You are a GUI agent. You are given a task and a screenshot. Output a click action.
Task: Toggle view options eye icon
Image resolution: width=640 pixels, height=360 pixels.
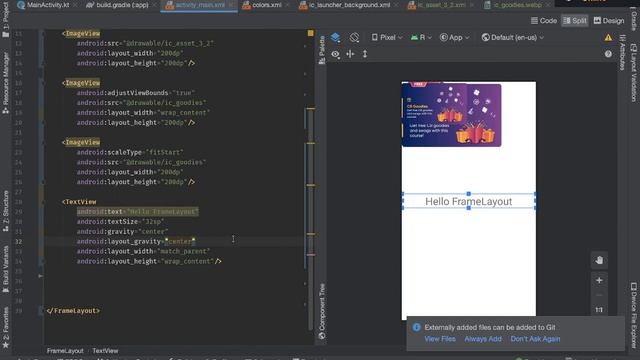(336, 54)
